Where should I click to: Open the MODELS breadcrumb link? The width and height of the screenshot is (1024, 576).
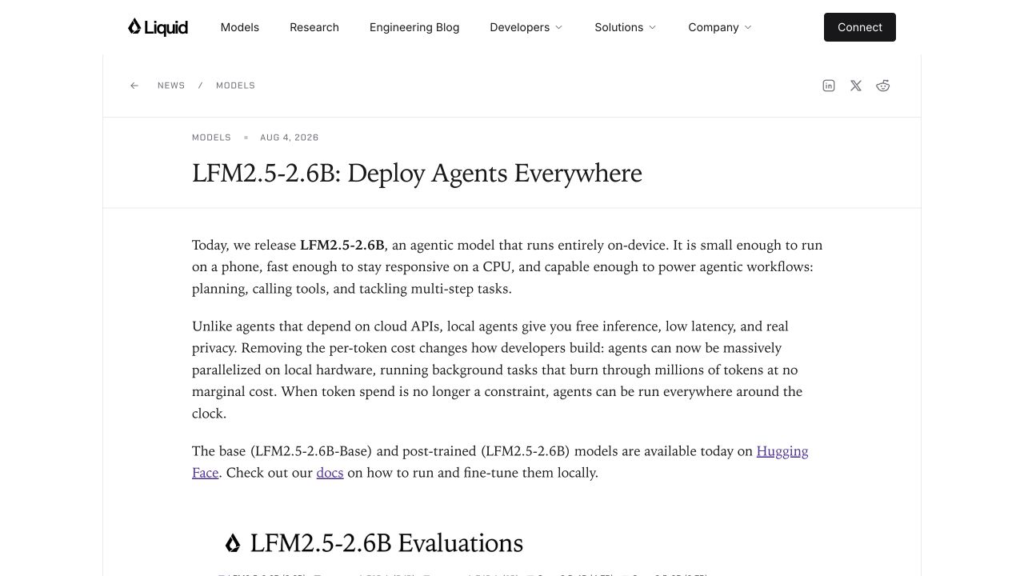click(236, 86)
